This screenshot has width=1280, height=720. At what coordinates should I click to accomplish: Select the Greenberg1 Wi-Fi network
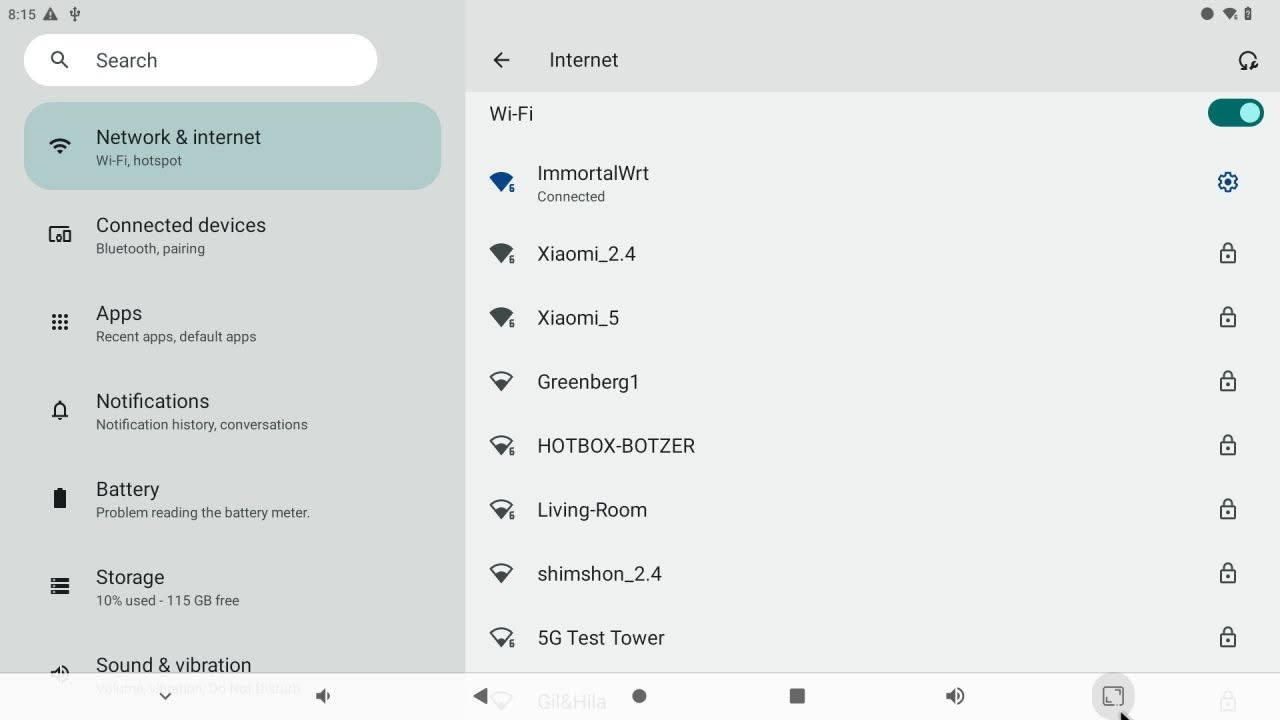tap(872, 382)
